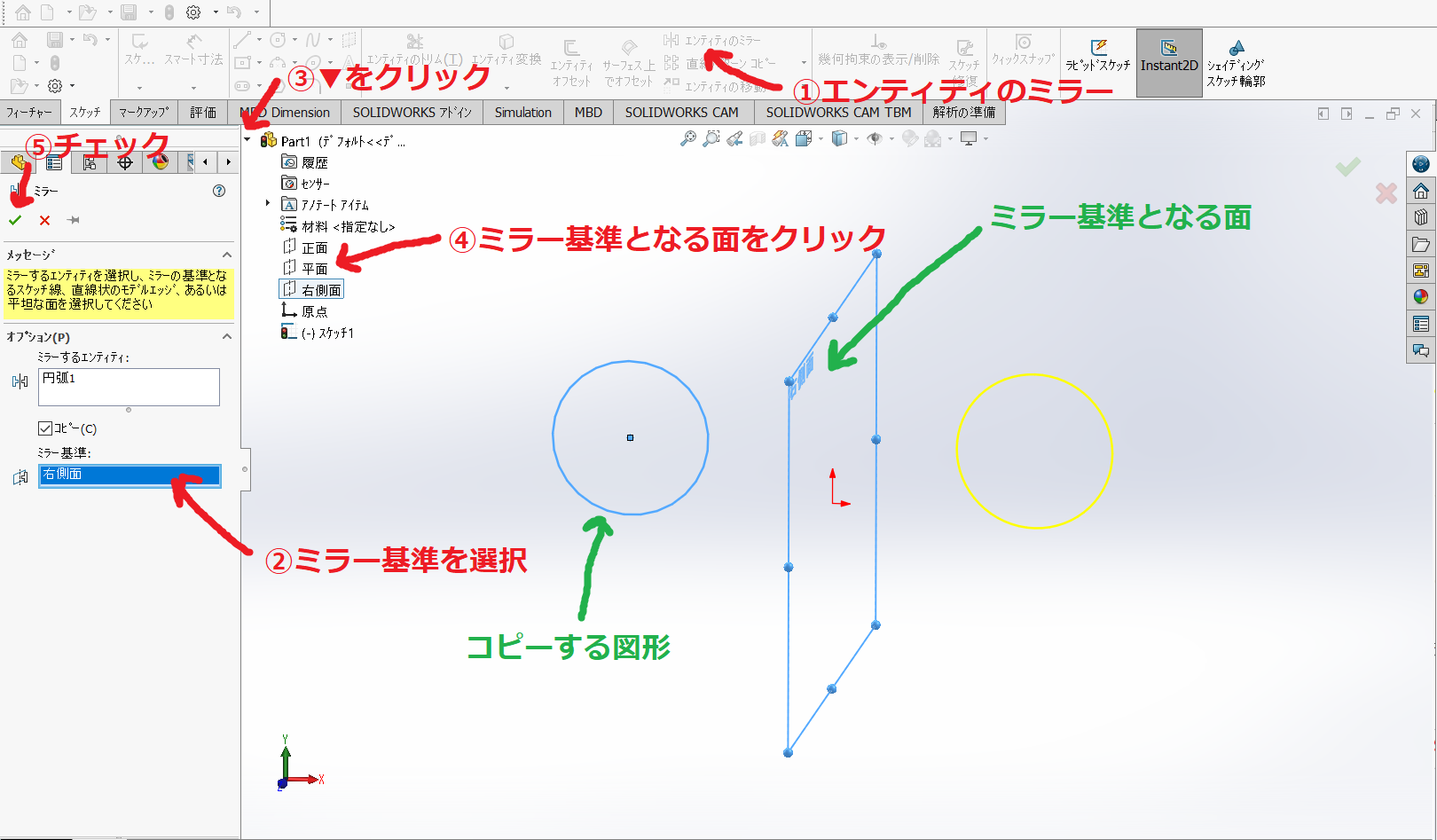The width and height of the screenshot is (1437, 840).
Task: Toggle the Instant2D button
Action: (x=1169, y=62)
